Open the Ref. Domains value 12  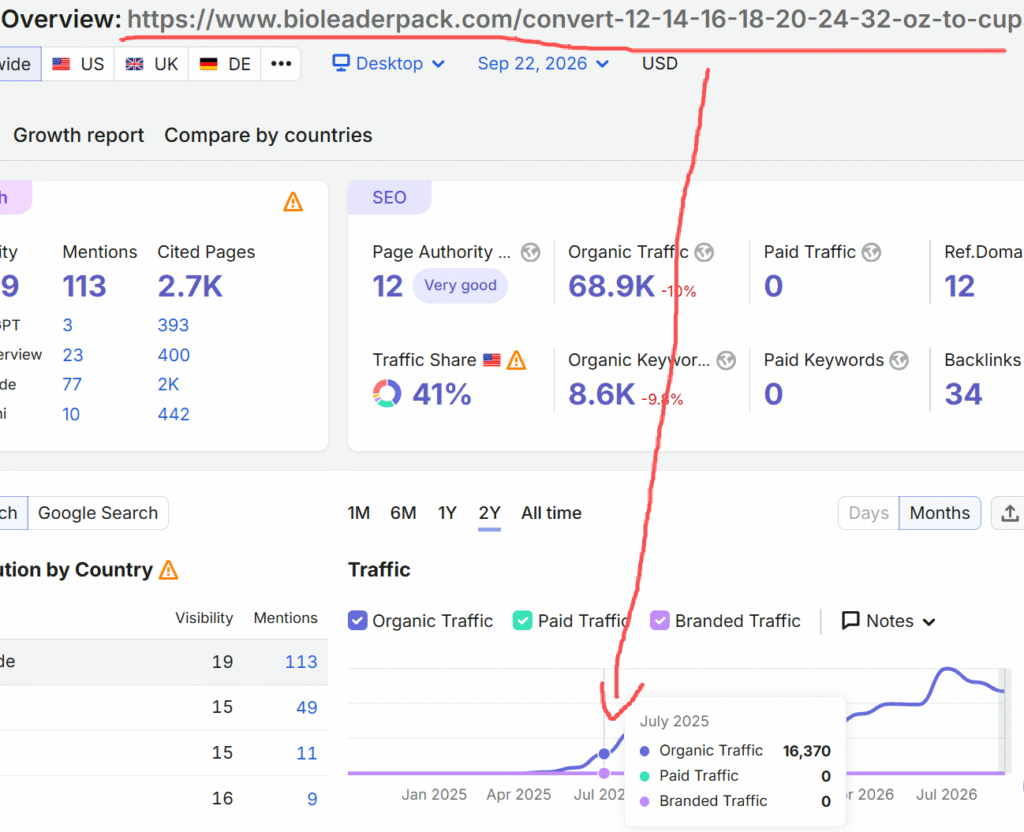coord(959,286)
